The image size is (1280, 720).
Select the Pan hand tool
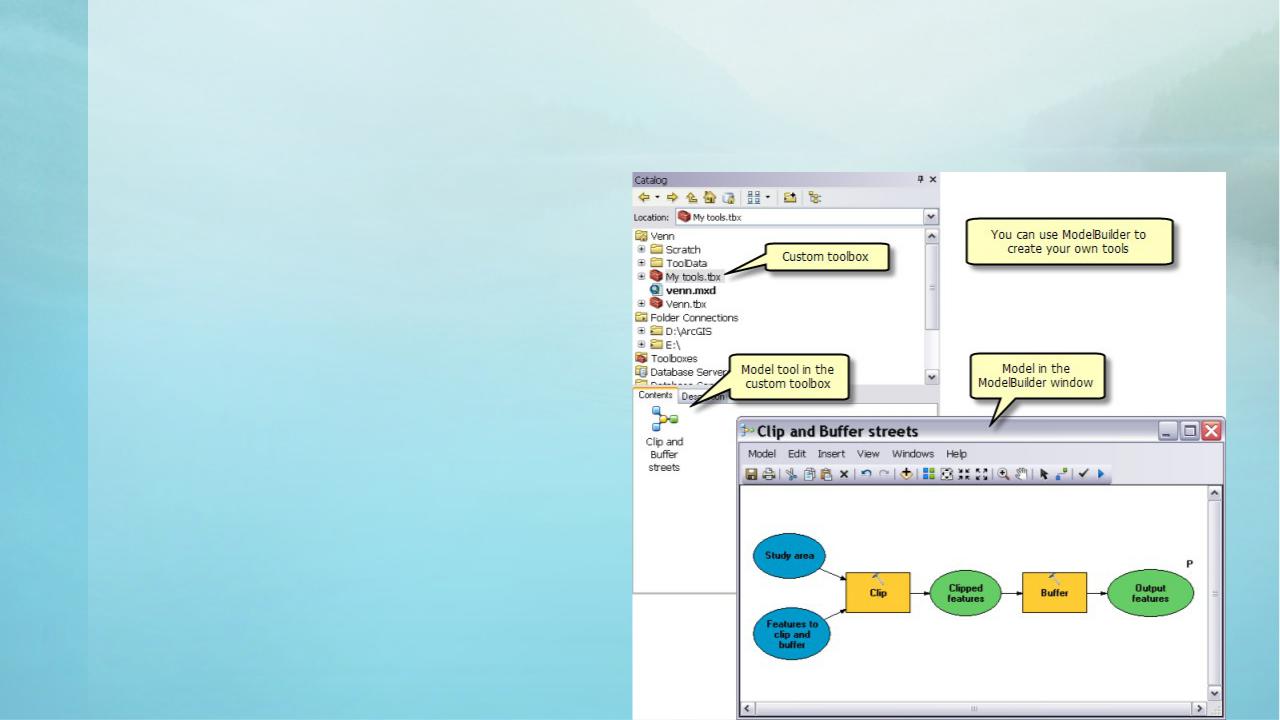pyautogui.click(x=1021, y=473)
